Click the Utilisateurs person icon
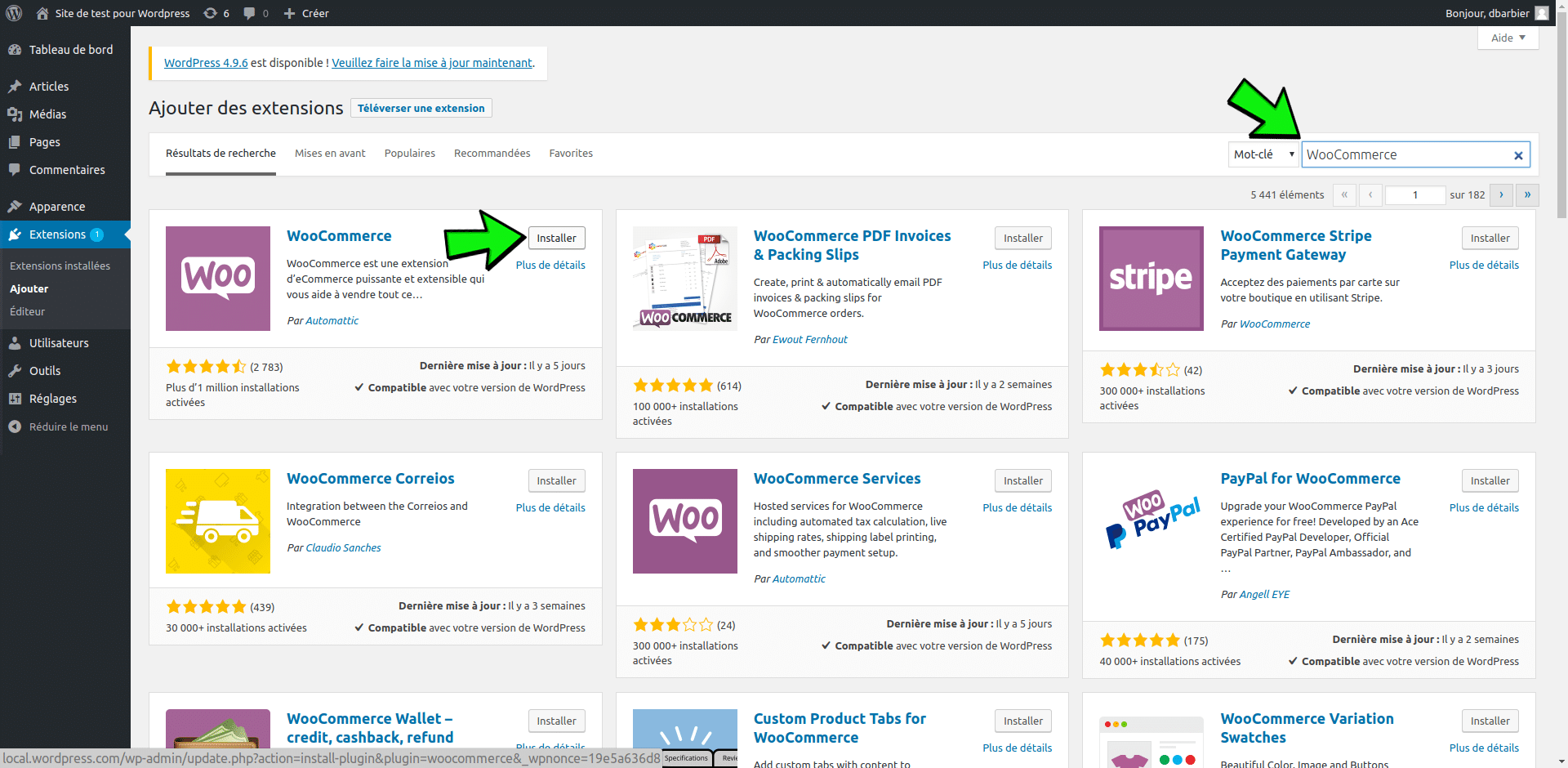The width and height of the screenshot is (1568, 768). pos(15,343)
